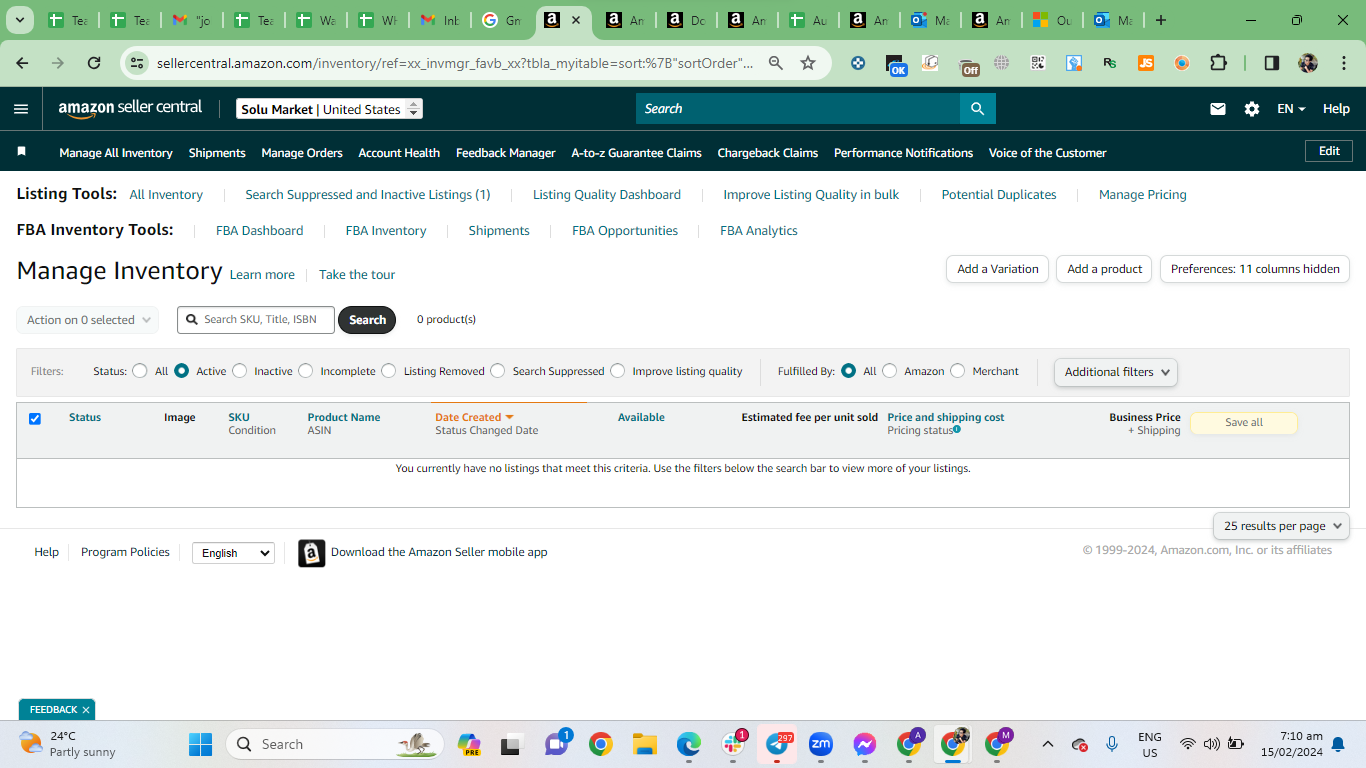Choose Fulfilled By Amazon radio button
Screen dimensions: 1366x768
[x=890, y=371]
